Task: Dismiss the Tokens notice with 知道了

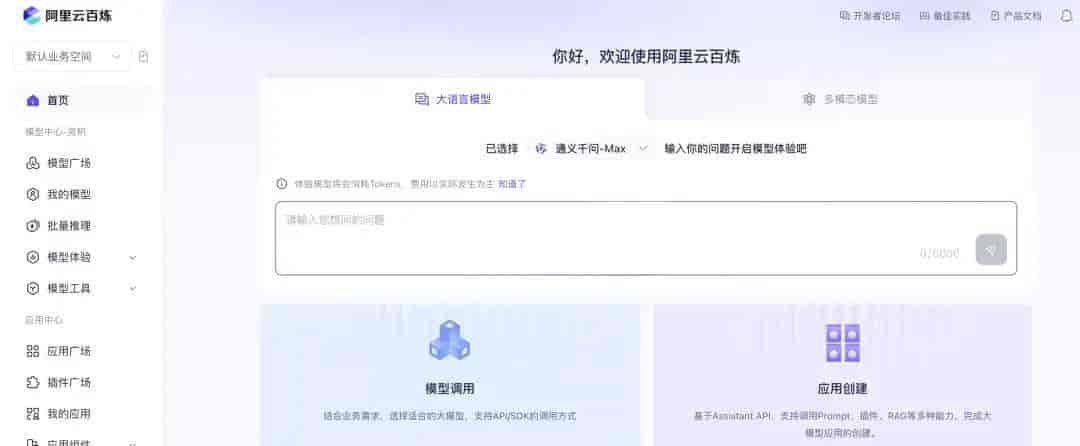Action: point(512,184)
